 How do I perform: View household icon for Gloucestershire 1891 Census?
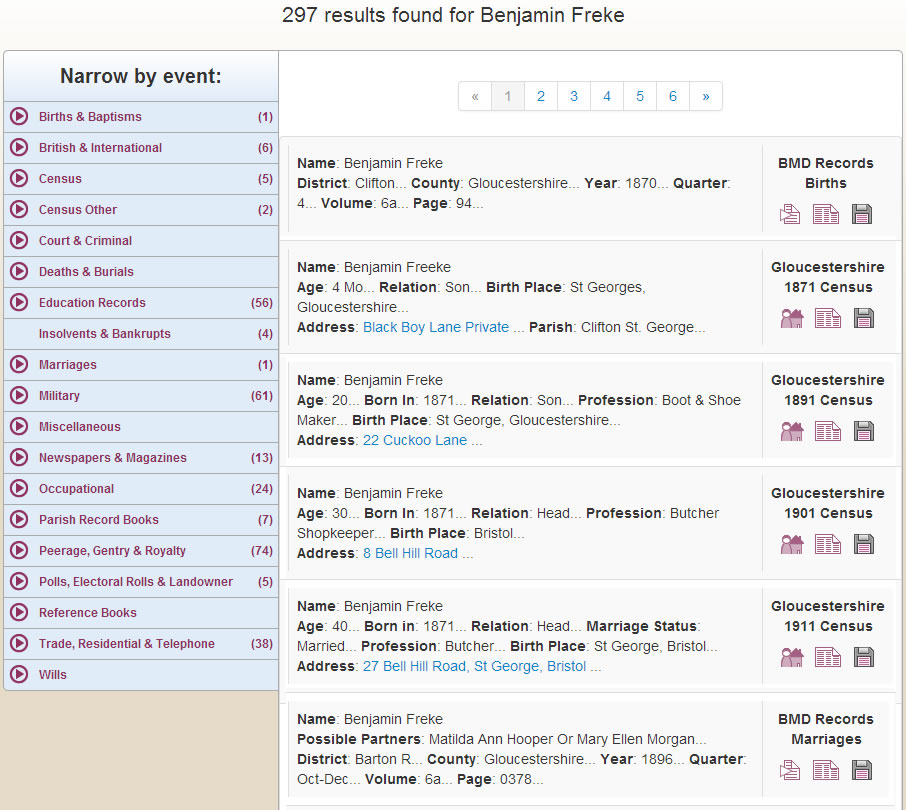coord(792,431)
